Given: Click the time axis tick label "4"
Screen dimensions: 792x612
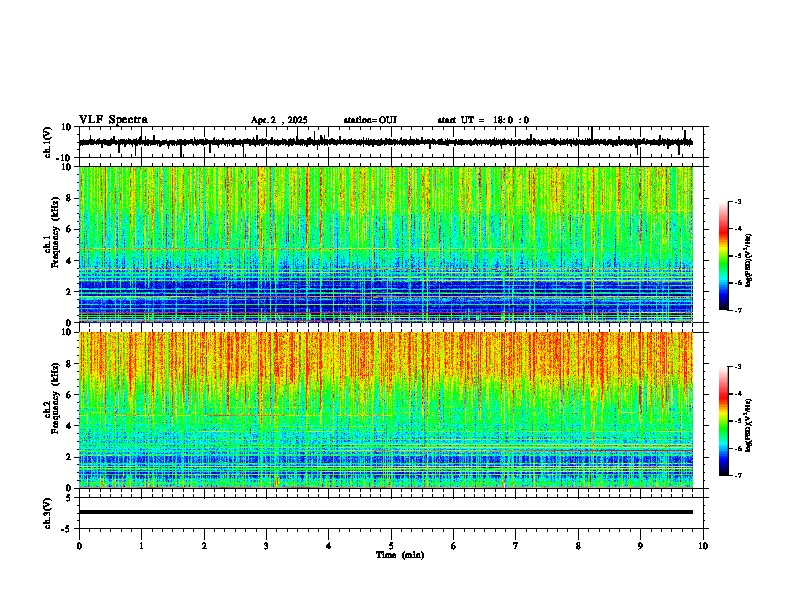Looking at the screenshot, I should pos(329,546).
